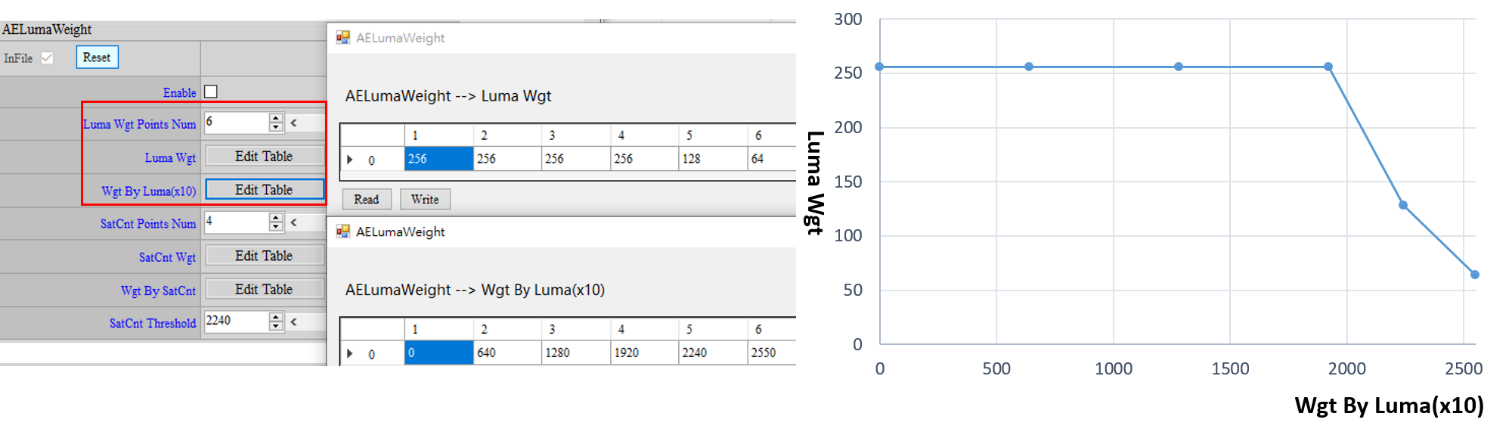Click the Wgt By Luma(x10) dialog window icon
Viewport: 1512px width, 435px height.
[343, 231]
